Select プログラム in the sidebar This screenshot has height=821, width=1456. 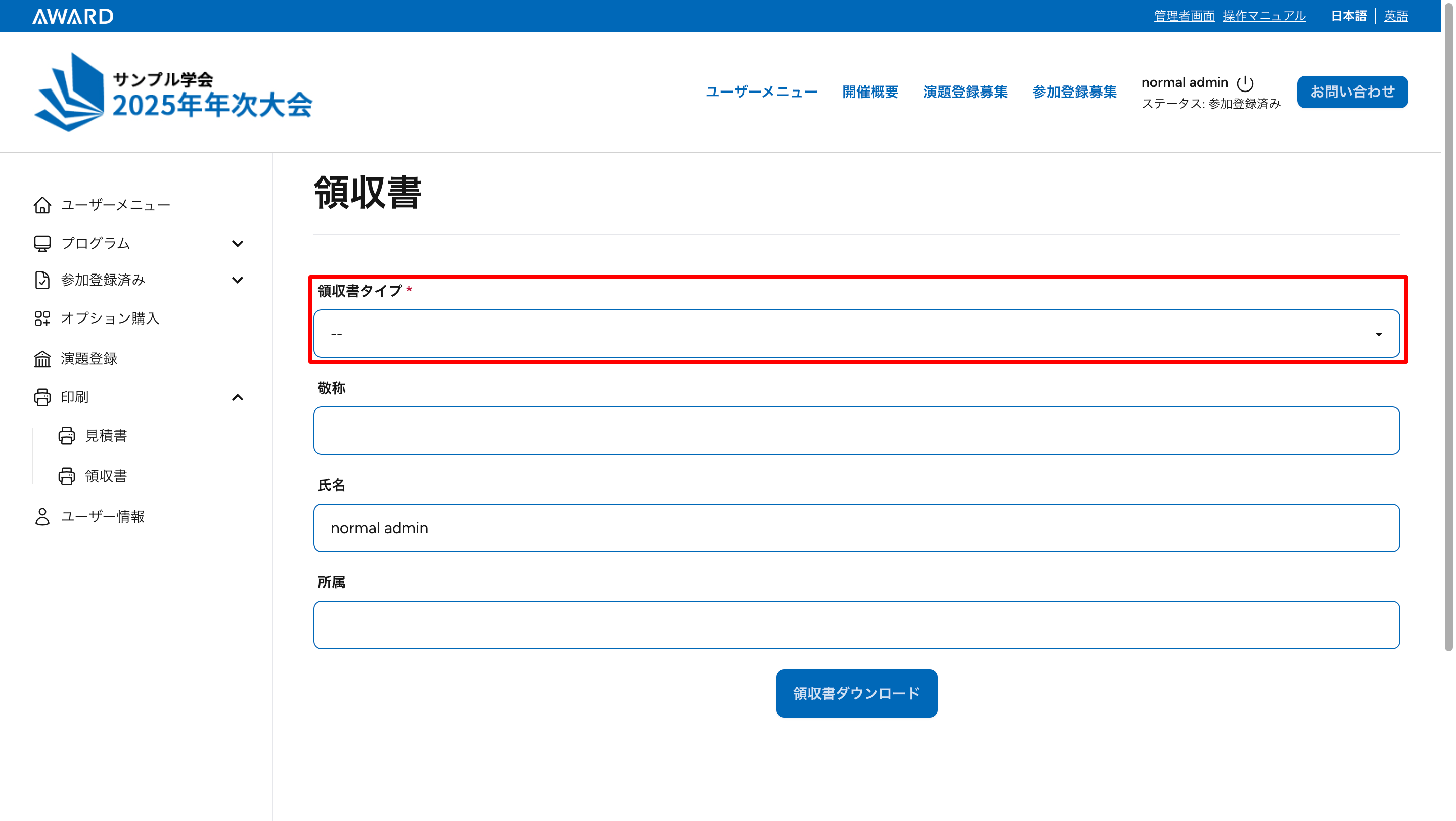pyautogui.click(x=96, y=244)
